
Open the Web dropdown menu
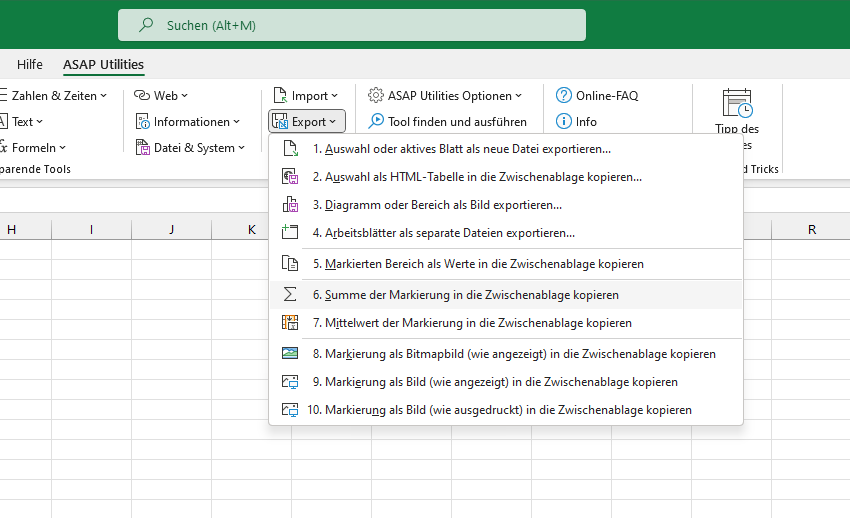tap(161, 95)
